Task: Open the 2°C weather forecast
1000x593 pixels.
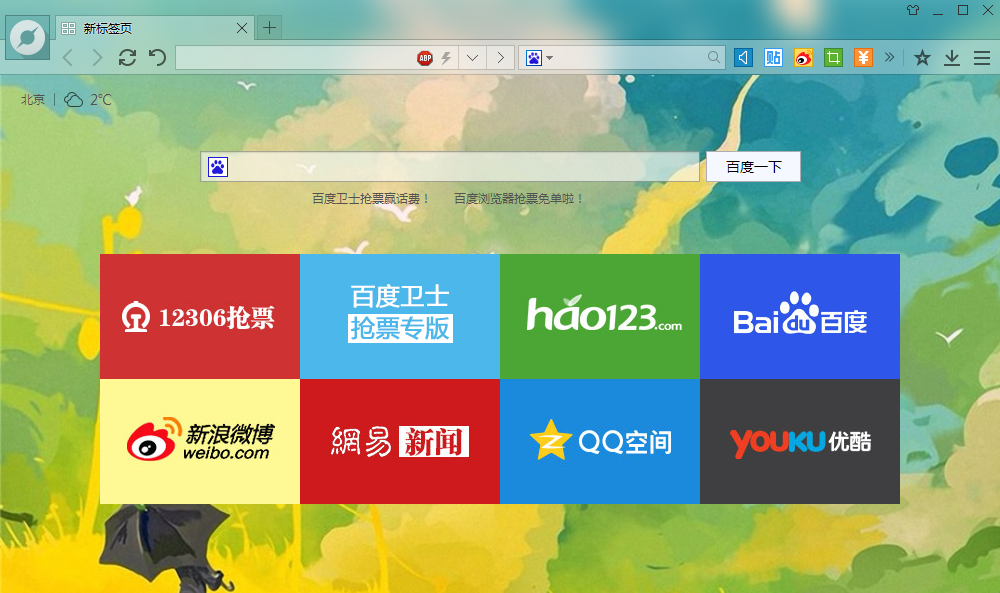Action: 101,99
